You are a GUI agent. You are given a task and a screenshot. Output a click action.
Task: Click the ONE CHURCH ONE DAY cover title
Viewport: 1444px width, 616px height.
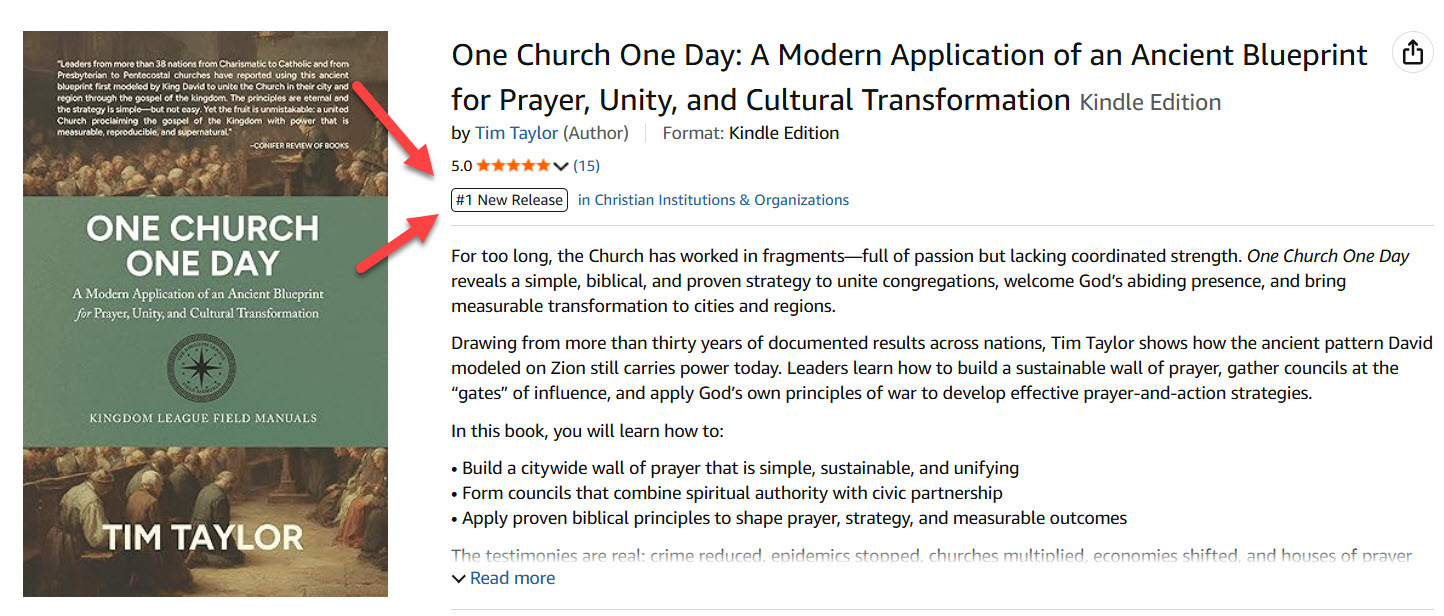(203, 246)
